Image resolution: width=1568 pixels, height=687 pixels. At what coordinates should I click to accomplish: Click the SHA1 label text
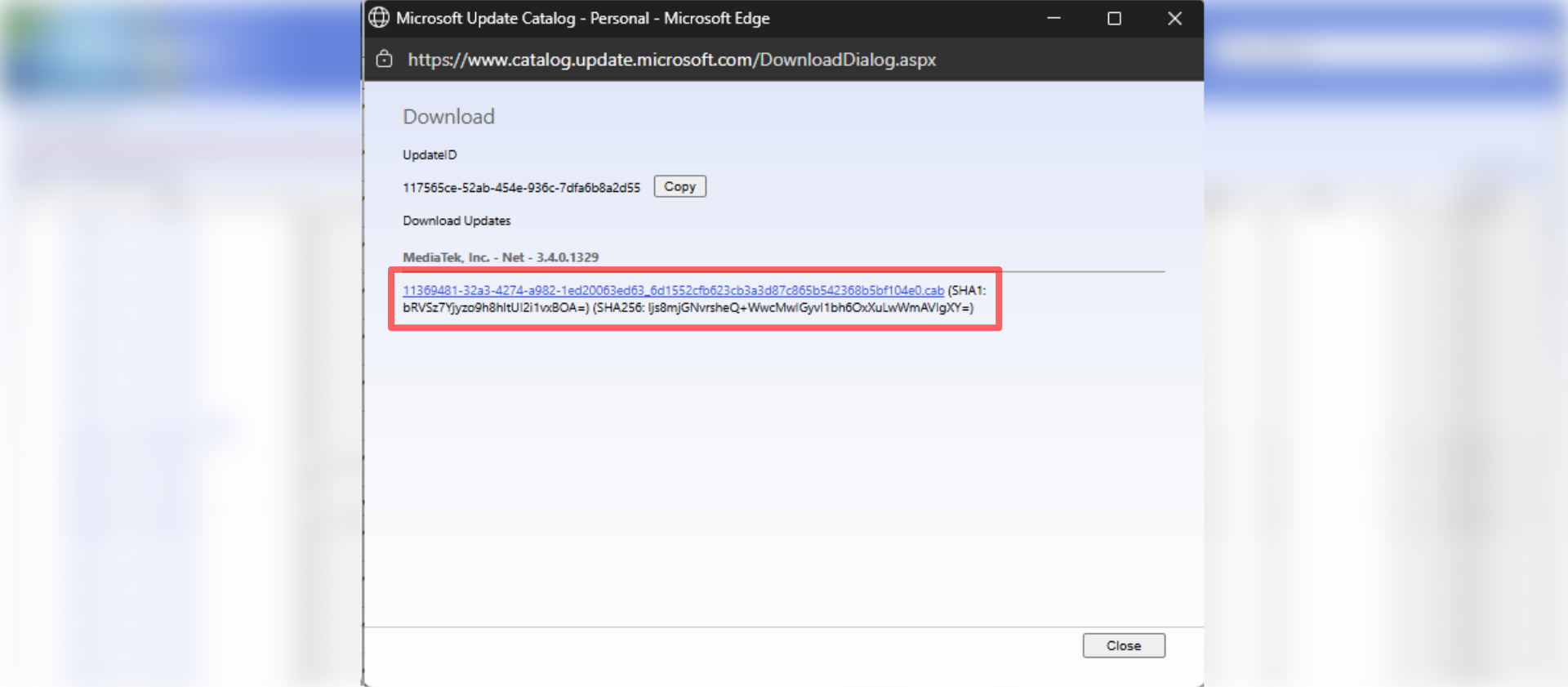coord(966,291)
